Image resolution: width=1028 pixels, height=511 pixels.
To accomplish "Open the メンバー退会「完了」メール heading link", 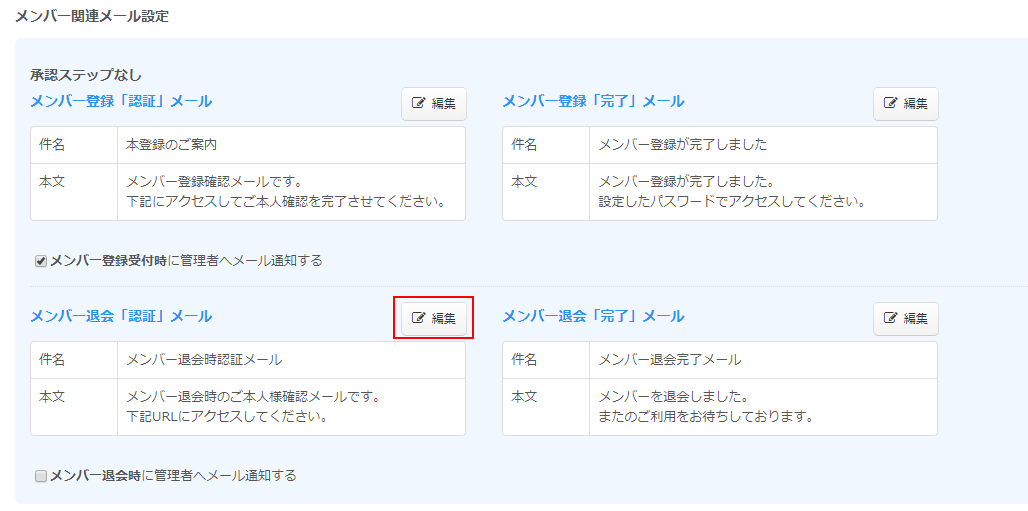I will point(593,316).
